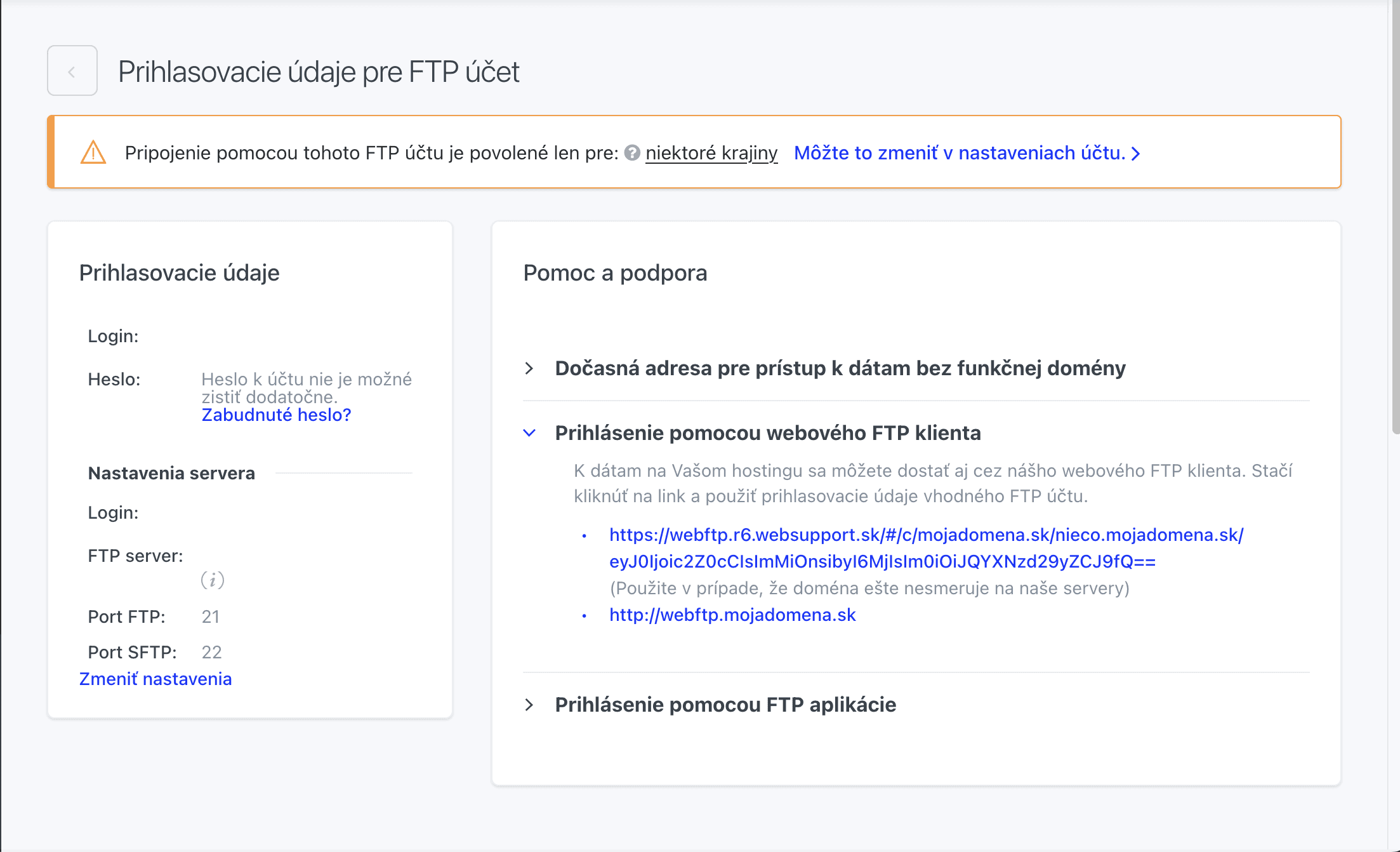The image size is (1400, 852).
Task: Click the back arrow to return
Action: click(72, 70)
